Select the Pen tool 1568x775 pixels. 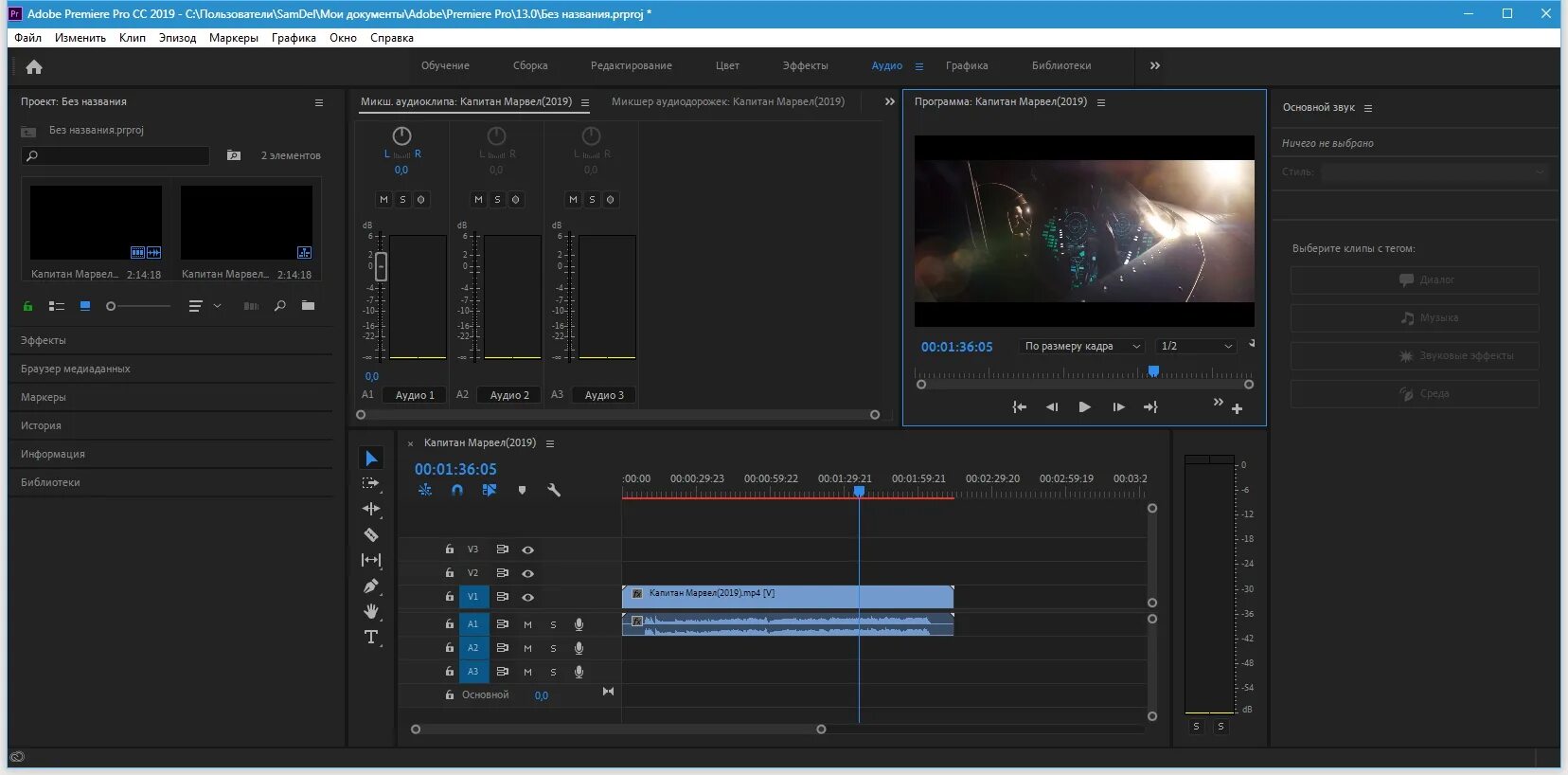tap(371, 586)
